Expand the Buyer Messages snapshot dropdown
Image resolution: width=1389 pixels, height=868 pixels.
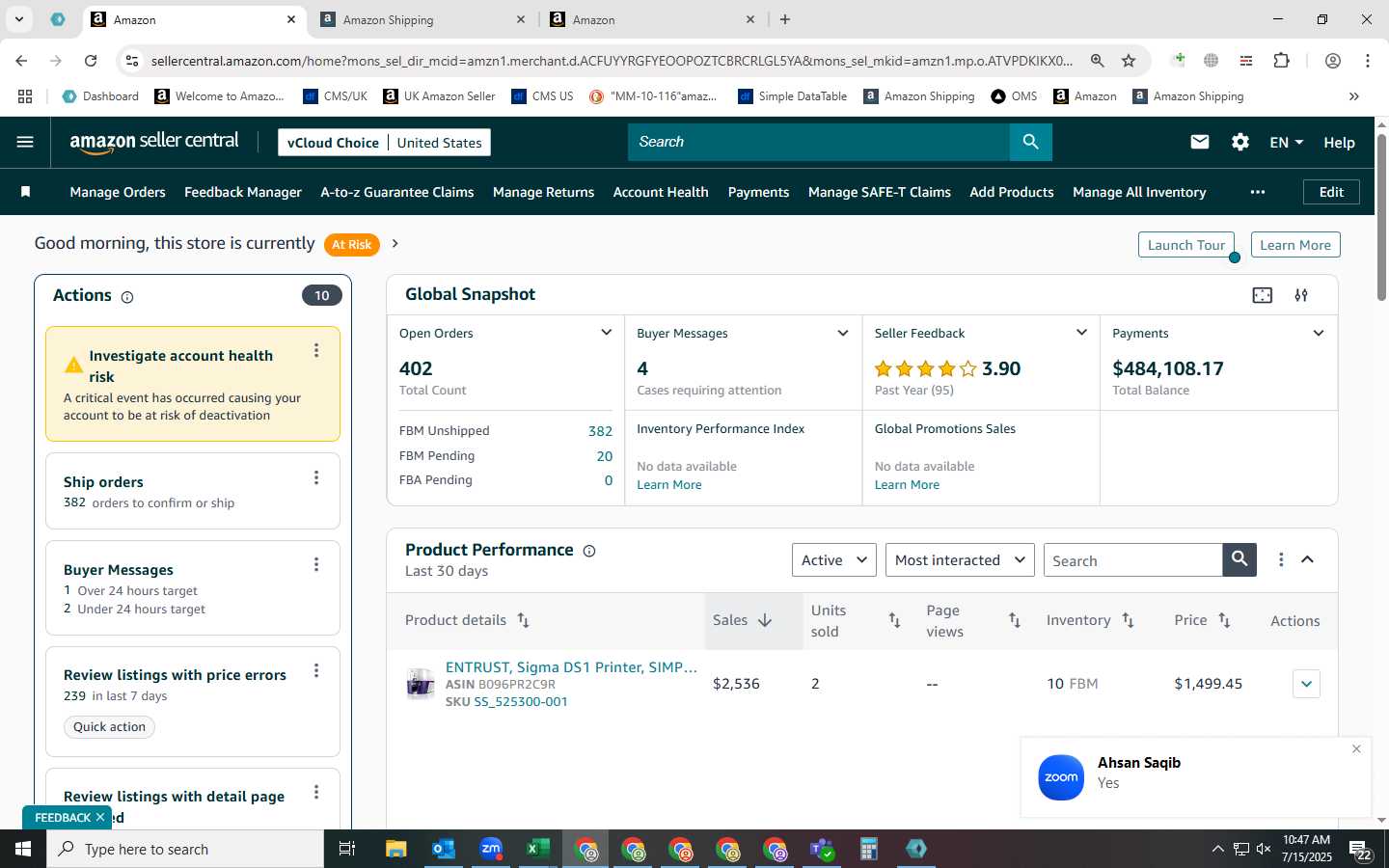[843, 333]
